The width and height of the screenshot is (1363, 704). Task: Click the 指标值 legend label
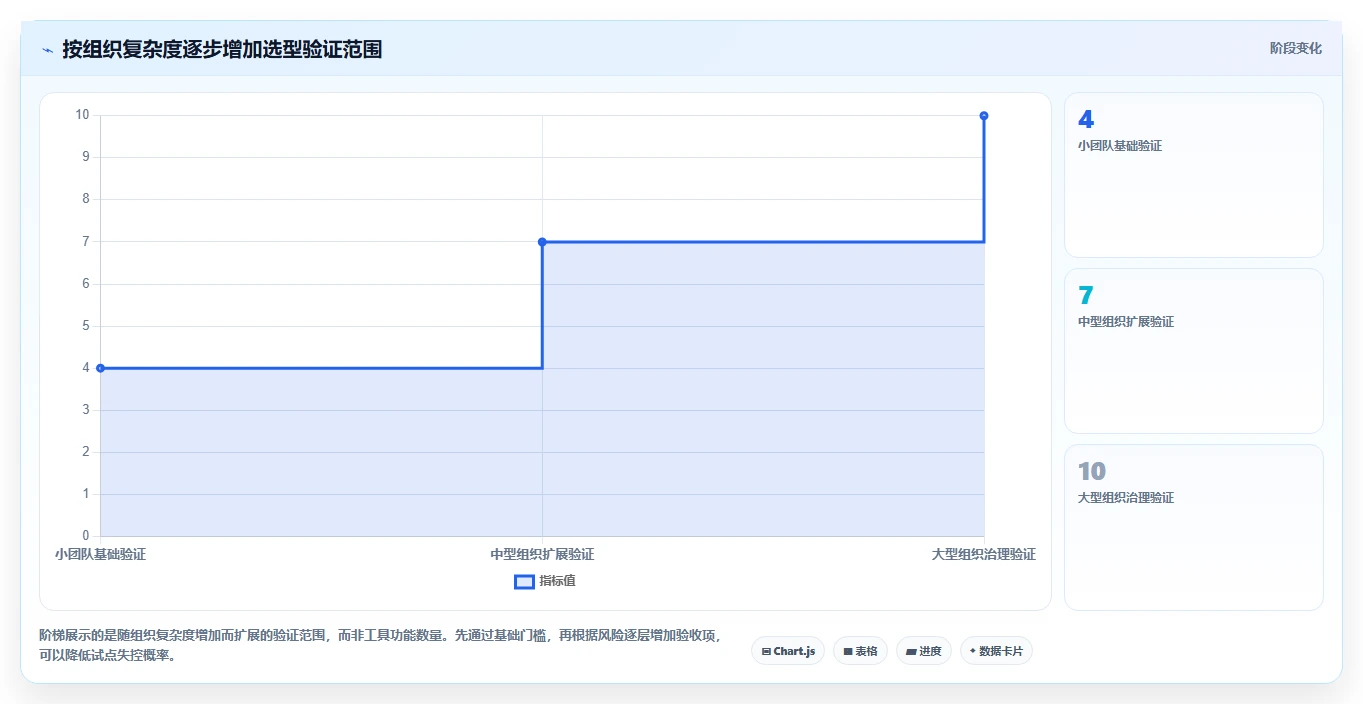pos(557,581)
